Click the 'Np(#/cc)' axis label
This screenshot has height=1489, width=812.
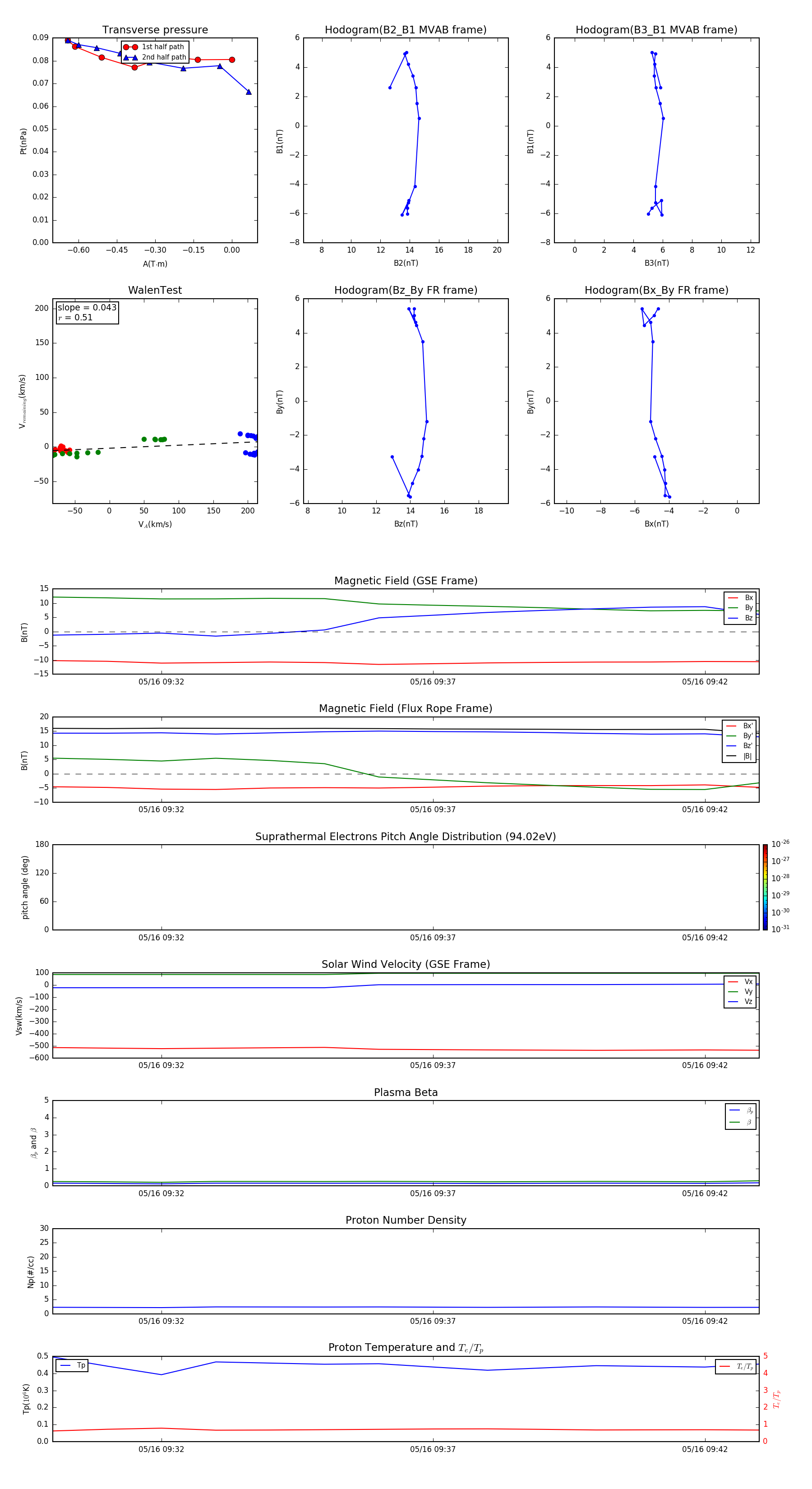tap(31, 1272)
